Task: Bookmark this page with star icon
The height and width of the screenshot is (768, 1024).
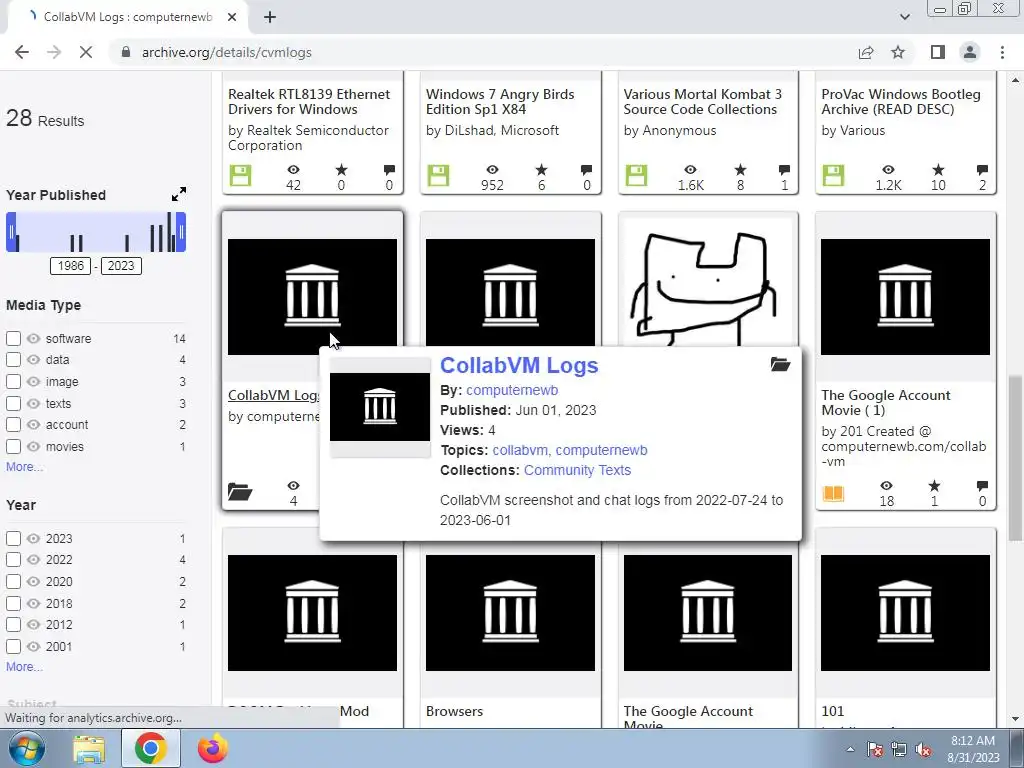Action: pyautogui.click(x=898, y=52)
